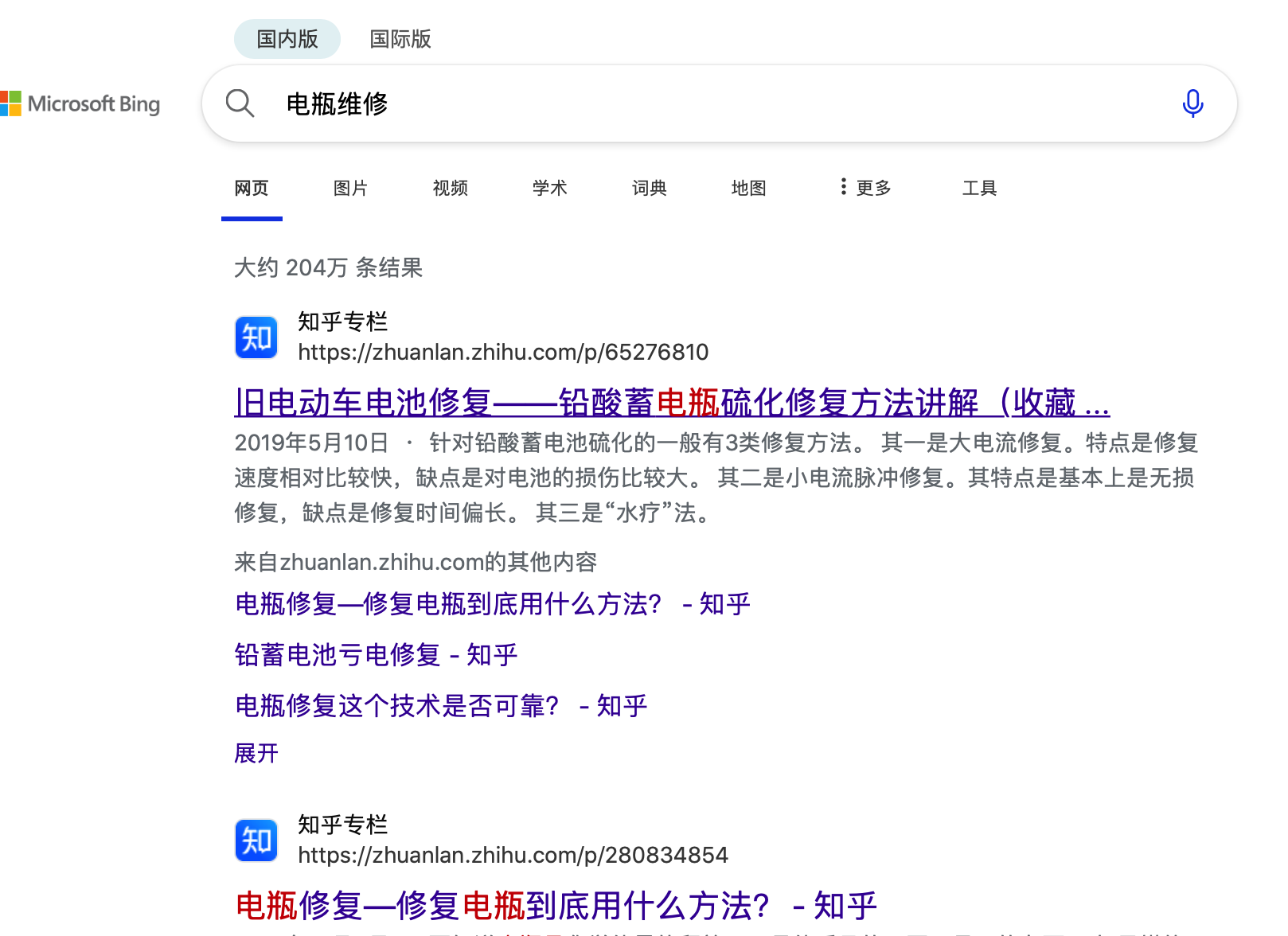This screenshot has width=1288, height=936.
Task: Open the 铅蓄电池亏电修复 - 知乎 link
Action: point(376,655)
